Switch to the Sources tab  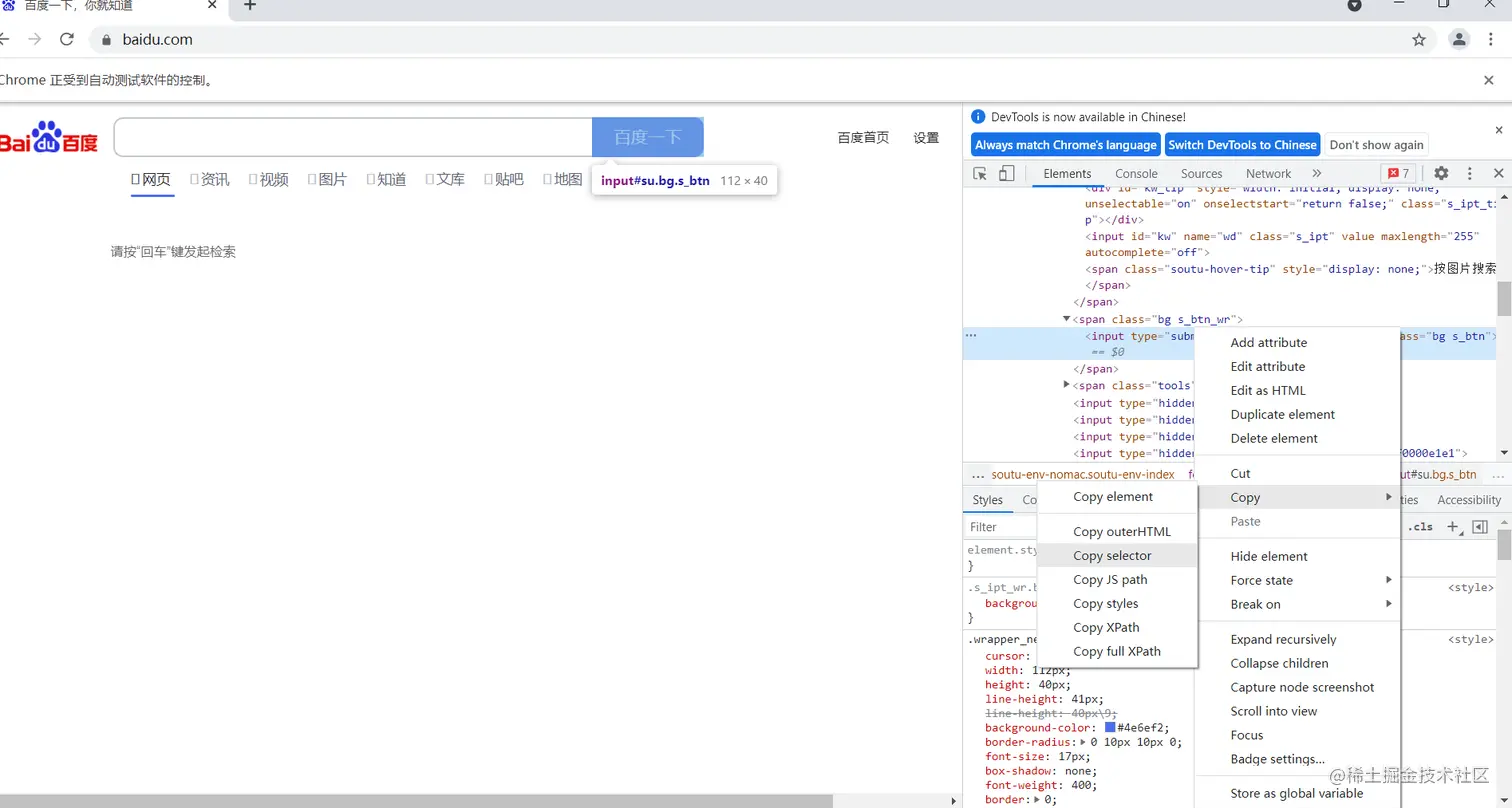[x=1201, y=173]
